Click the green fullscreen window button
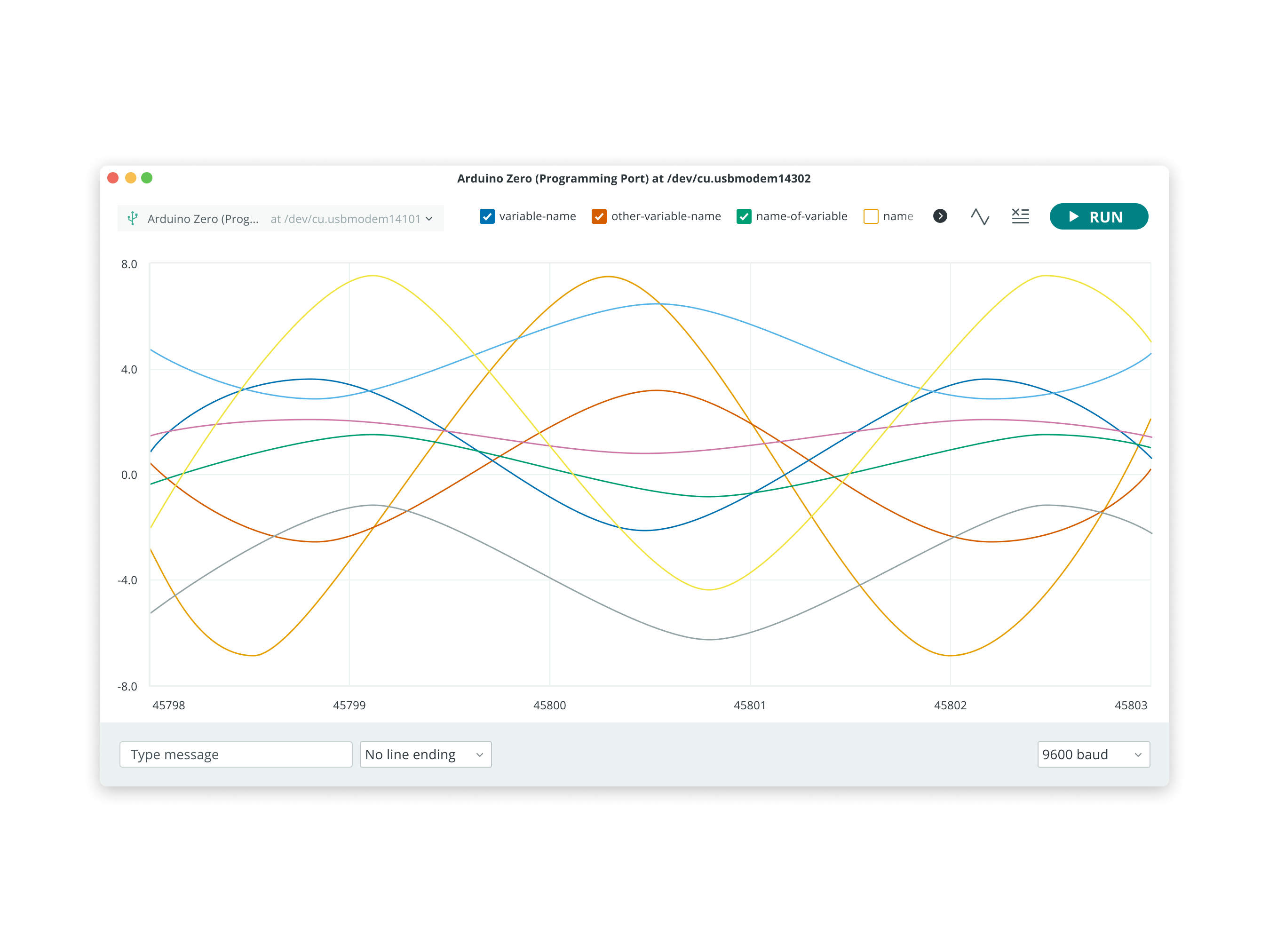 click(x=147, y=178)
